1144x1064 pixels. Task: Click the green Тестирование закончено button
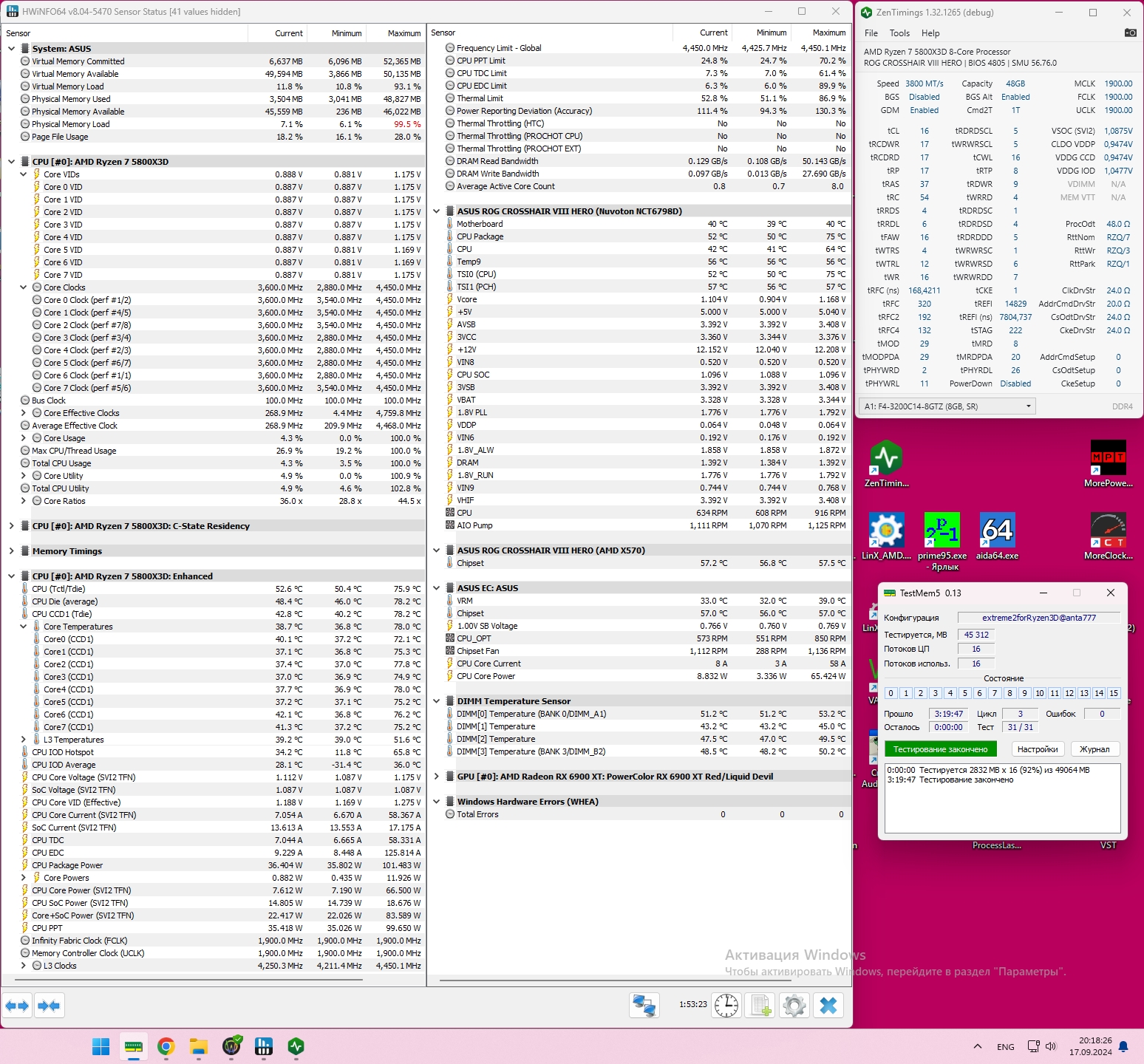click(940, 749)
